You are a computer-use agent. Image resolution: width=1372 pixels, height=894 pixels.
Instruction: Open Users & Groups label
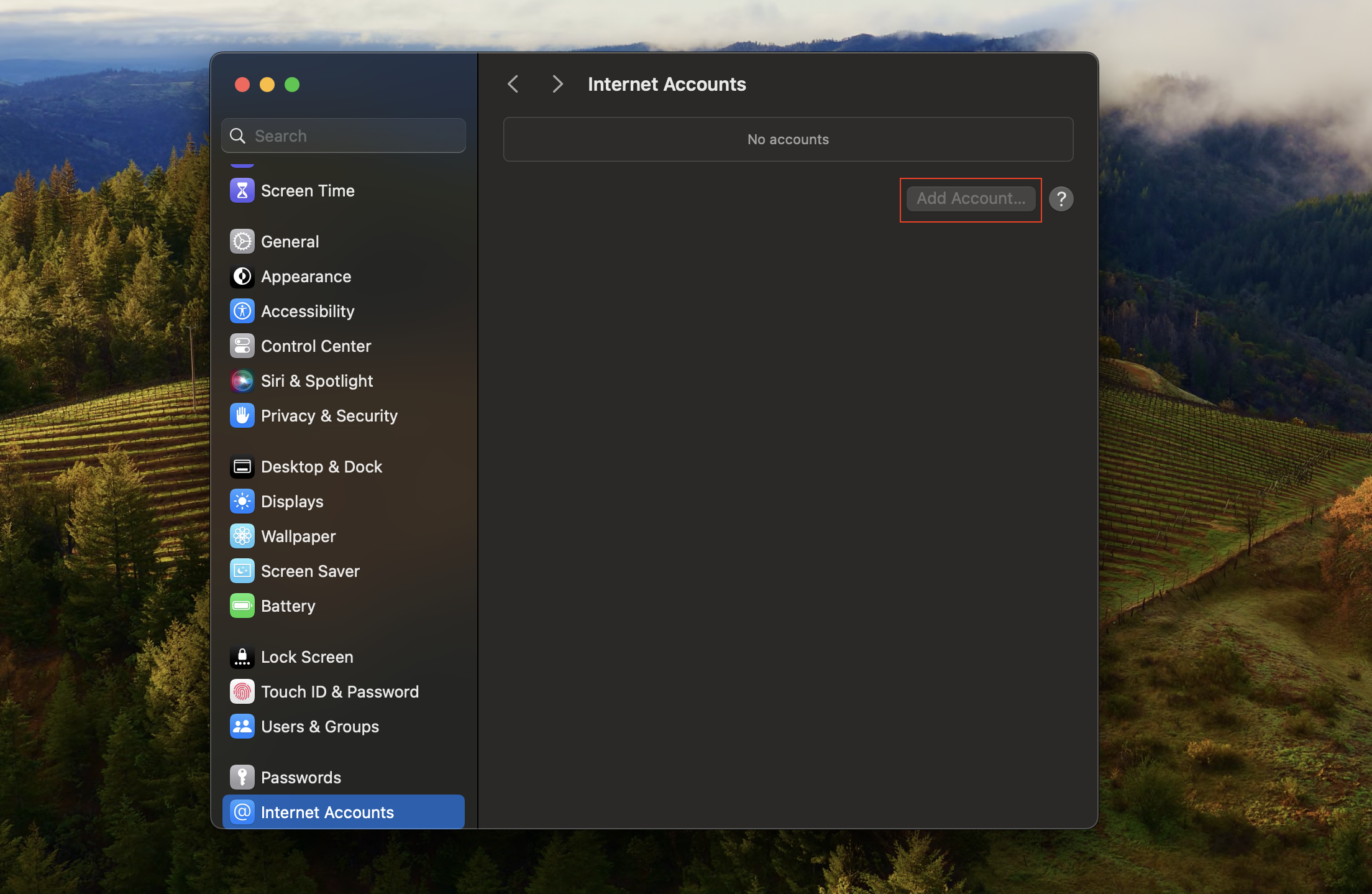320,727
